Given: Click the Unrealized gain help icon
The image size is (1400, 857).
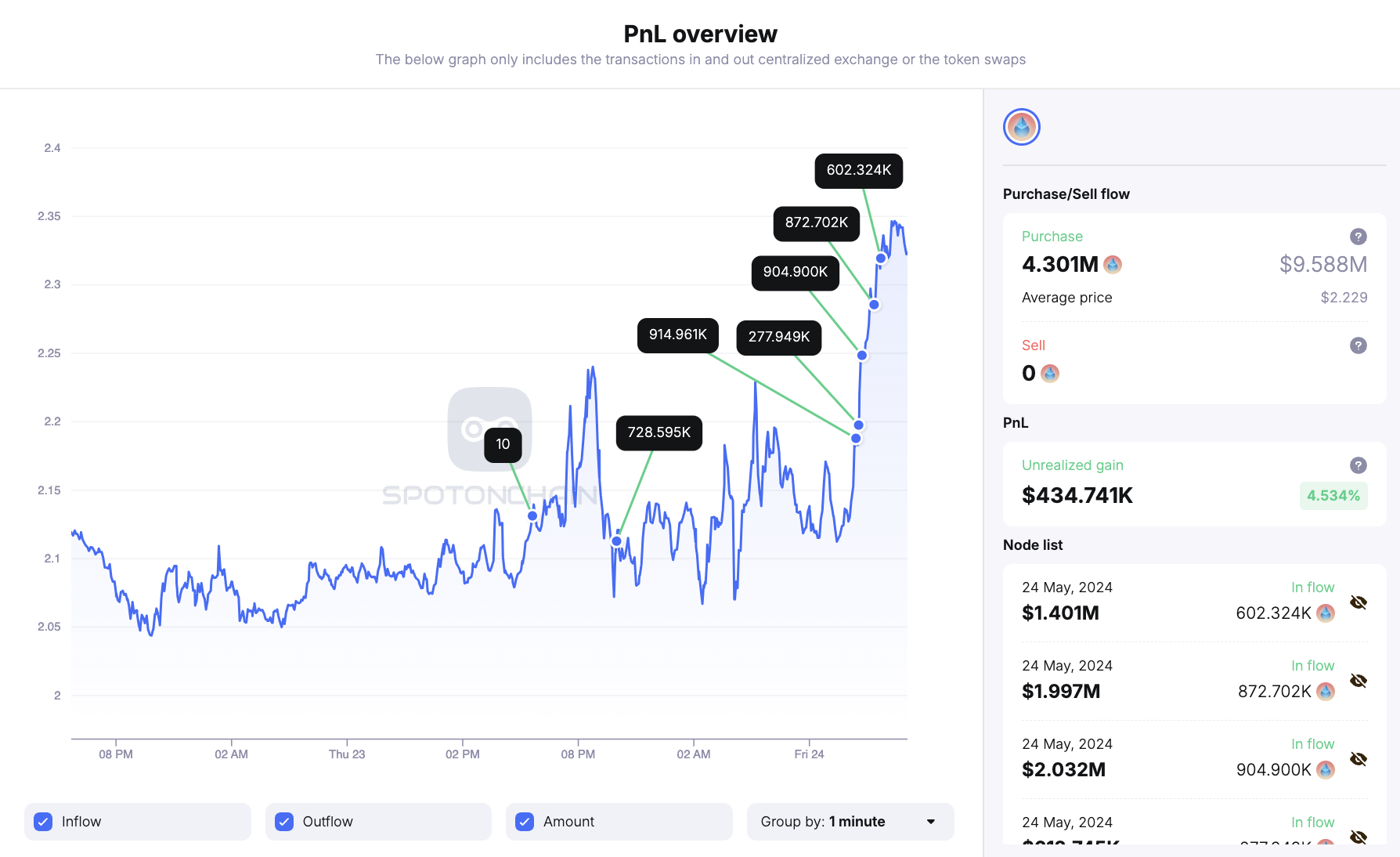Looking at the screenshot, I should click(1358, 465).
